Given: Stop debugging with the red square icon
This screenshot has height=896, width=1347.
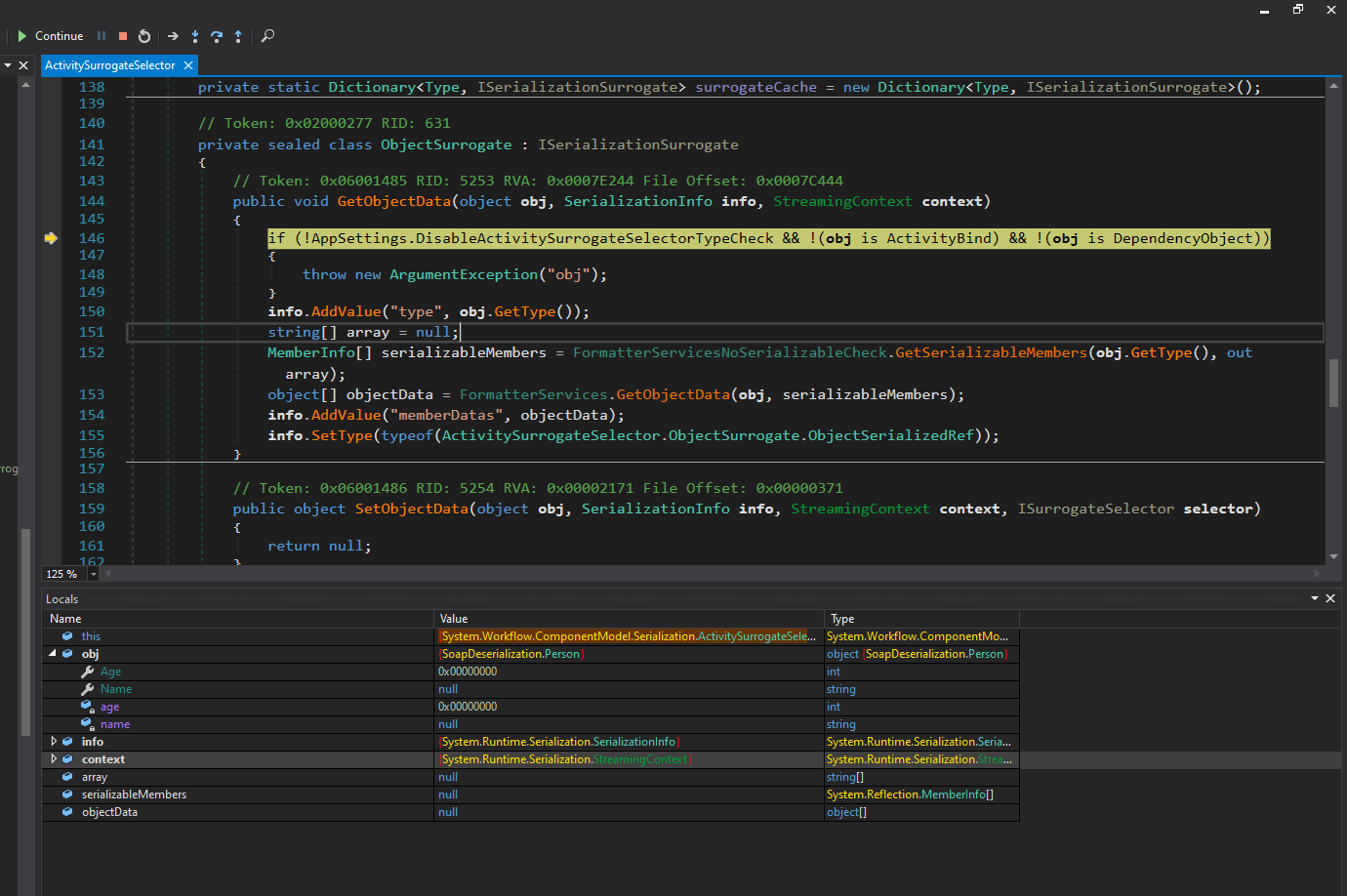Looking at the screenshot, I should point(123,36).
